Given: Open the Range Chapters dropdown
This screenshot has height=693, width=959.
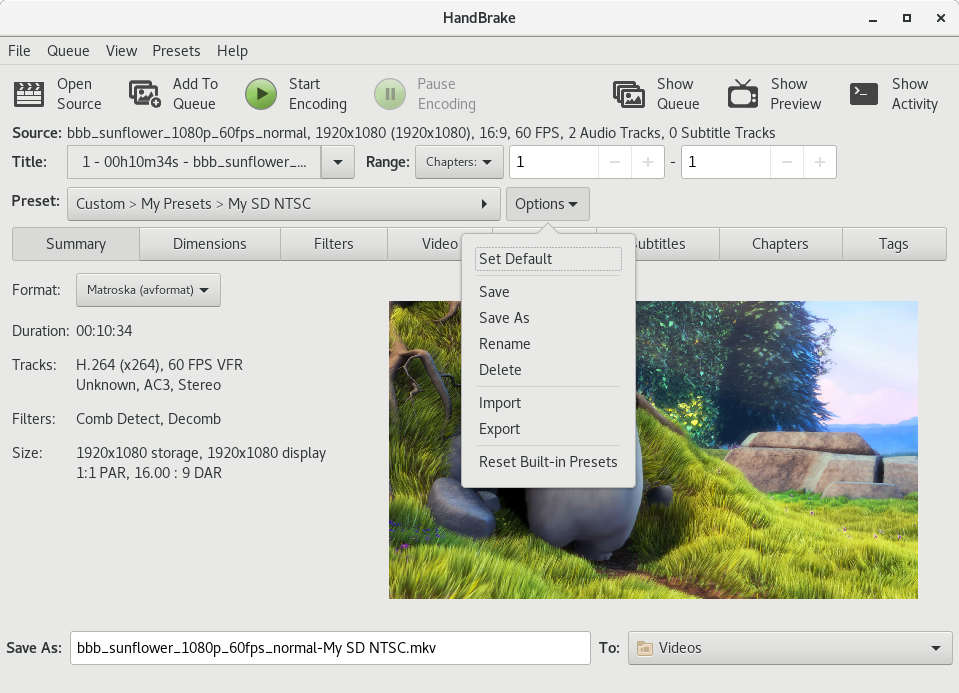Looking at the screenshot, I should click(x=459, y=162).
